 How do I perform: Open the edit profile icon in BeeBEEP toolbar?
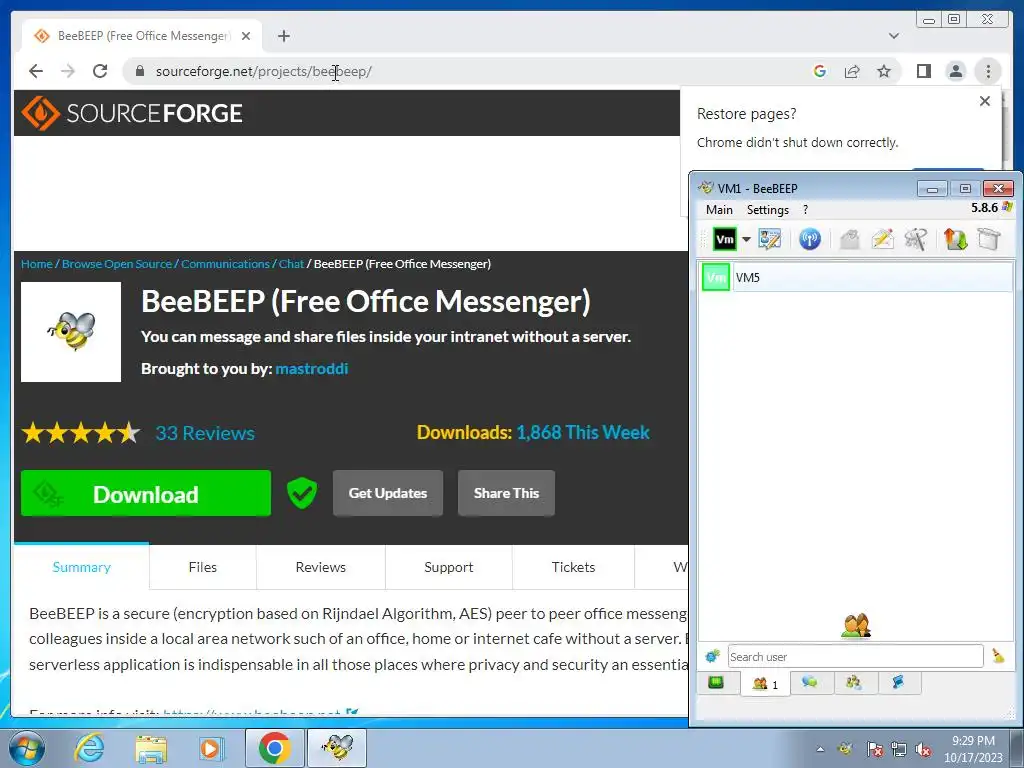[x=770, y=239]
